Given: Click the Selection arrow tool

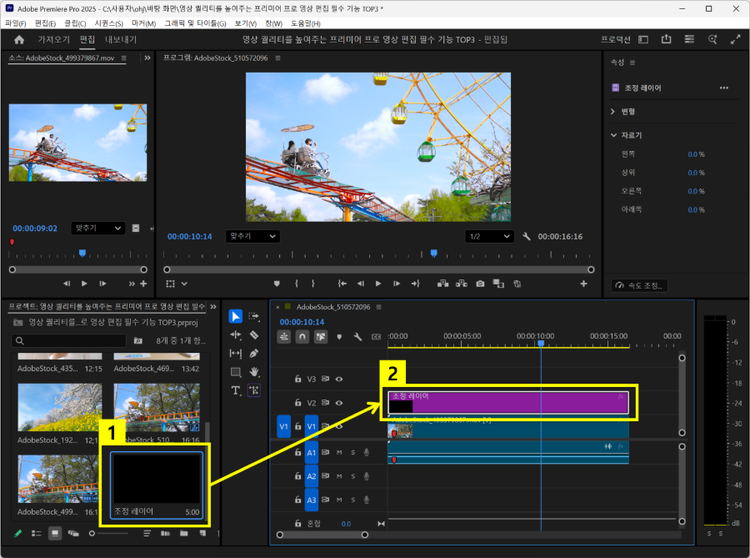Looking at the screenshot, I should coord(236,316).
